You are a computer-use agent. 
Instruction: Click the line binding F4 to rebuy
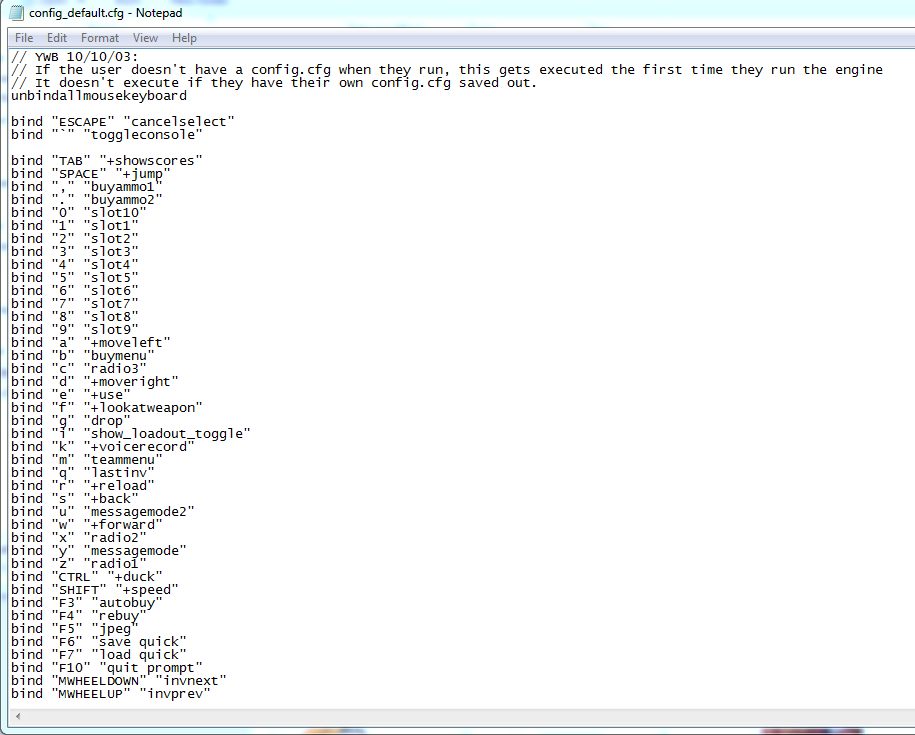[79, 615]
